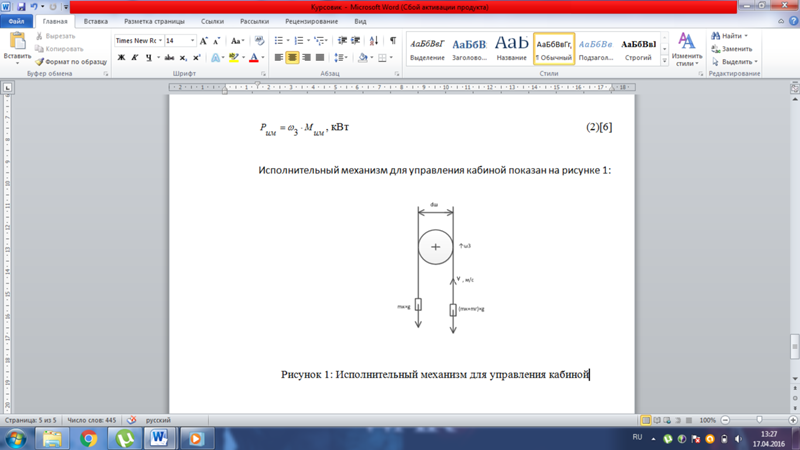Click the Paste (Вставить) clipboard icon
This screenshot has height=450, width=800.
[x=17, y=41]
